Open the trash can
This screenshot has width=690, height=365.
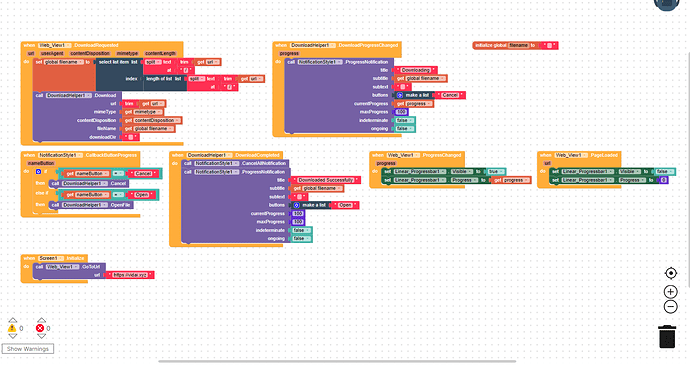[667, 337]
